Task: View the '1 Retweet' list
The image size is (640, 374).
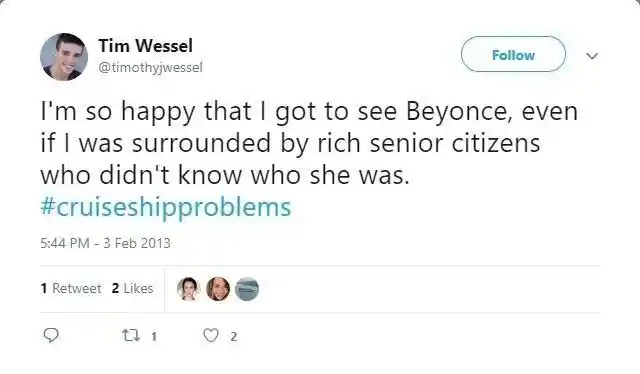Action: coord(71,288)
